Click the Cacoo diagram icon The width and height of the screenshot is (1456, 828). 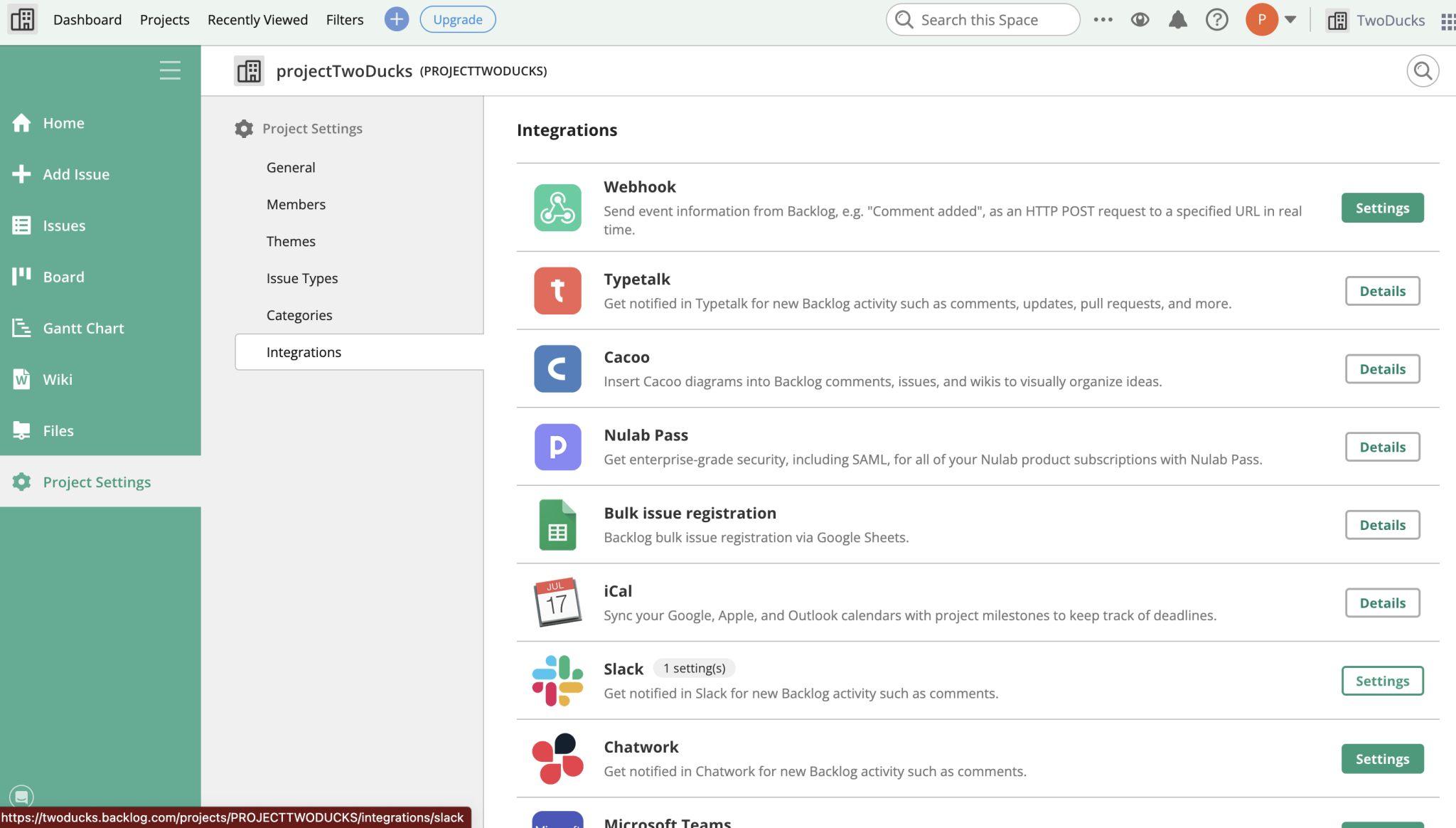point(557,368)
